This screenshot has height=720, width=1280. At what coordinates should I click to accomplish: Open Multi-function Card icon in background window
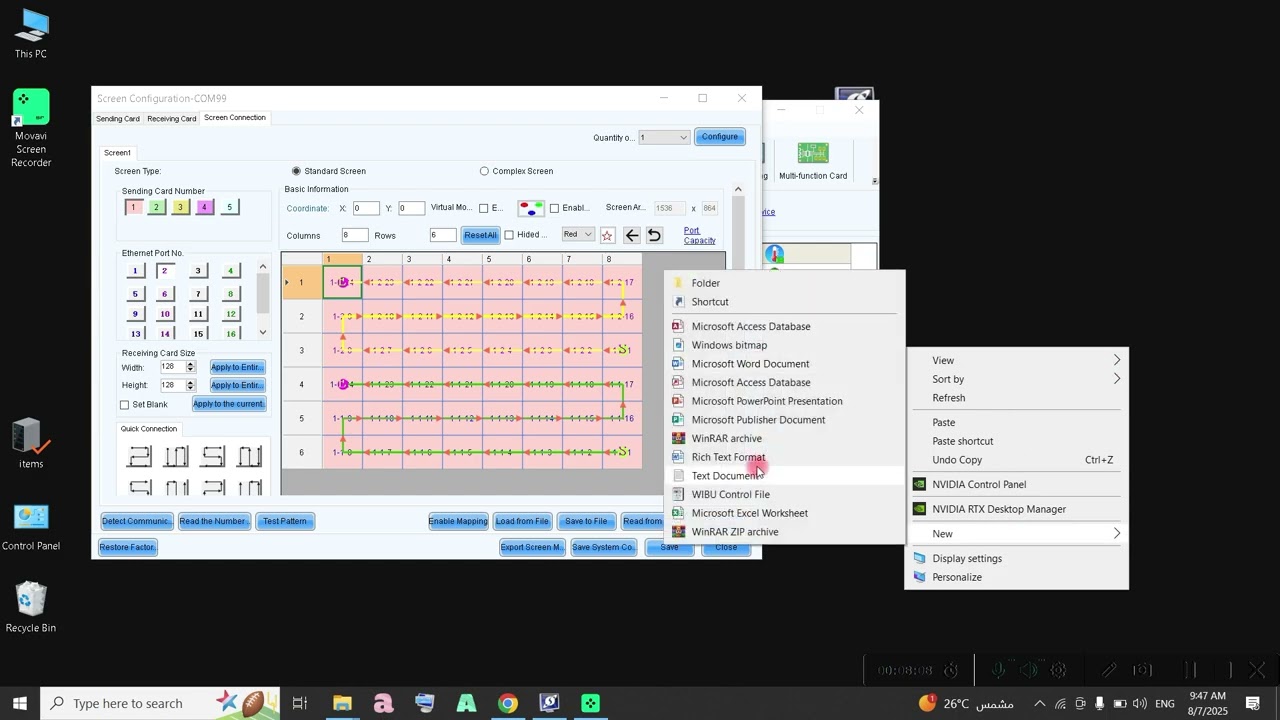point(813,160)
